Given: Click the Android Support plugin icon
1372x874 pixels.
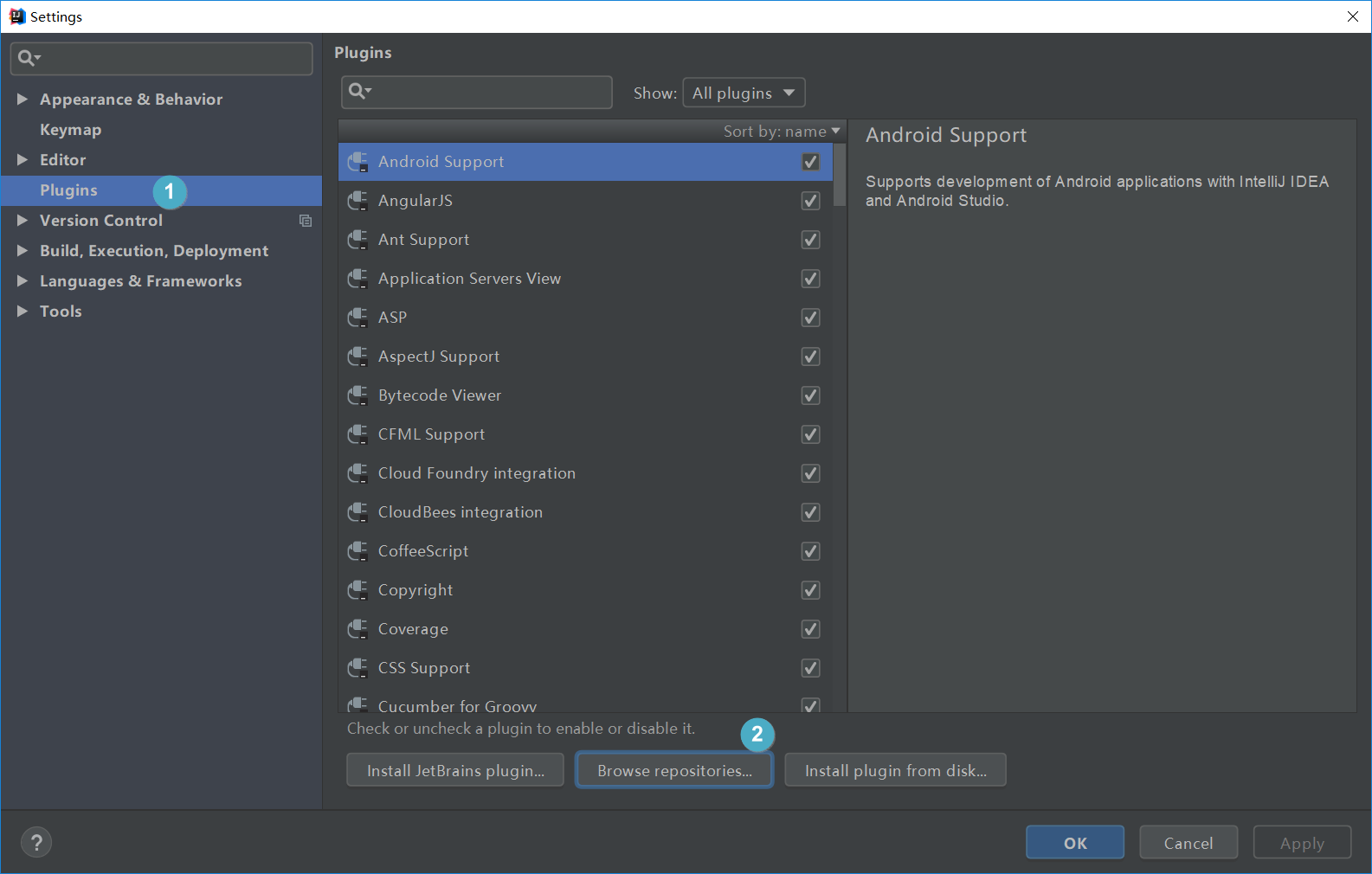Looking at the screenshot, I should pos(357,162).
